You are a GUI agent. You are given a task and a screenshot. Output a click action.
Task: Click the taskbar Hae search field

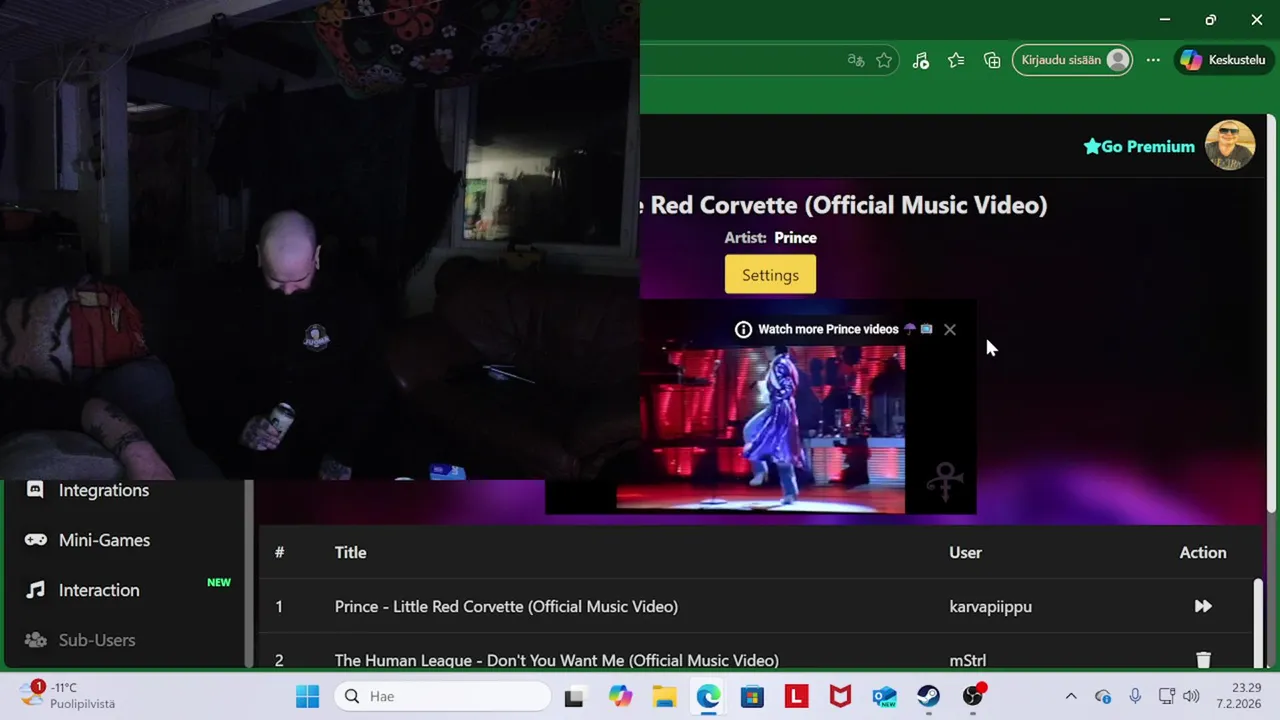click(443, 696)
